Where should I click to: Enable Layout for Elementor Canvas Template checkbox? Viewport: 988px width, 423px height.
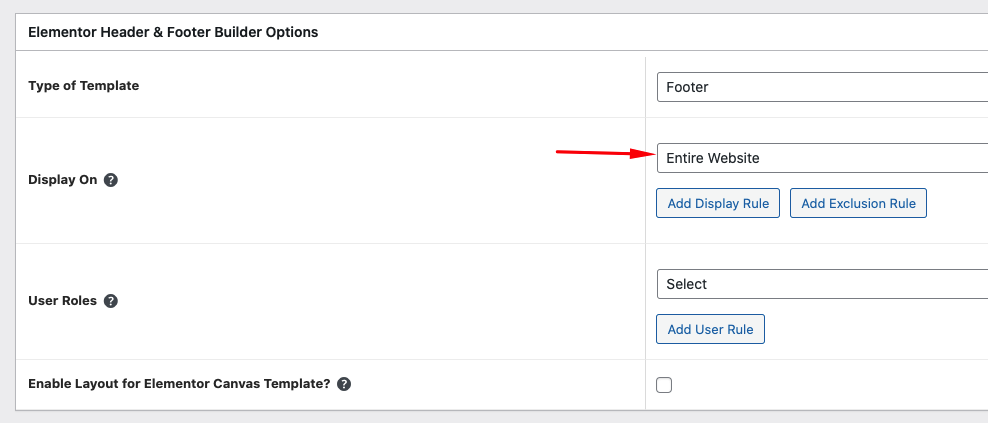664,385
